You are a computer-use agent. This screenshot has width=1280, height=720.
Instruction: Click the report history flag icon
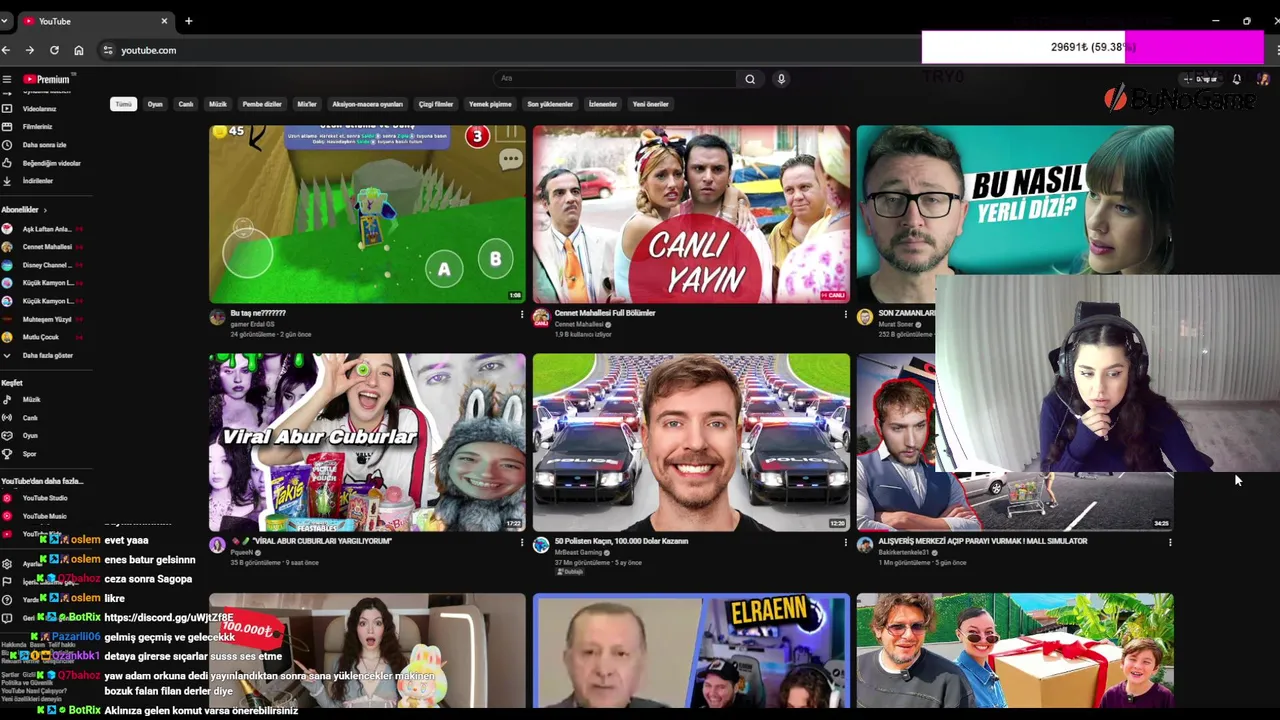coord(7,582)
